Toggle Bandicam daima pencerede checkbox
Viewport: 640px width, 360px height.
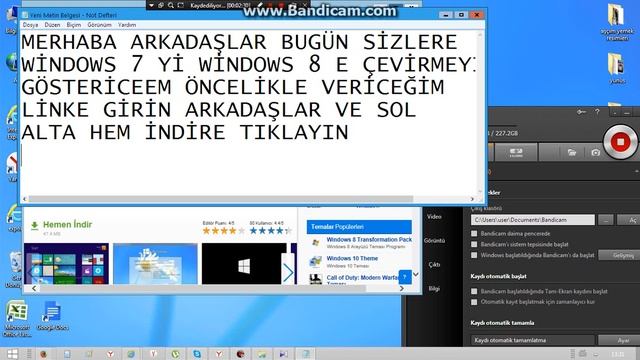click(474, 234)
